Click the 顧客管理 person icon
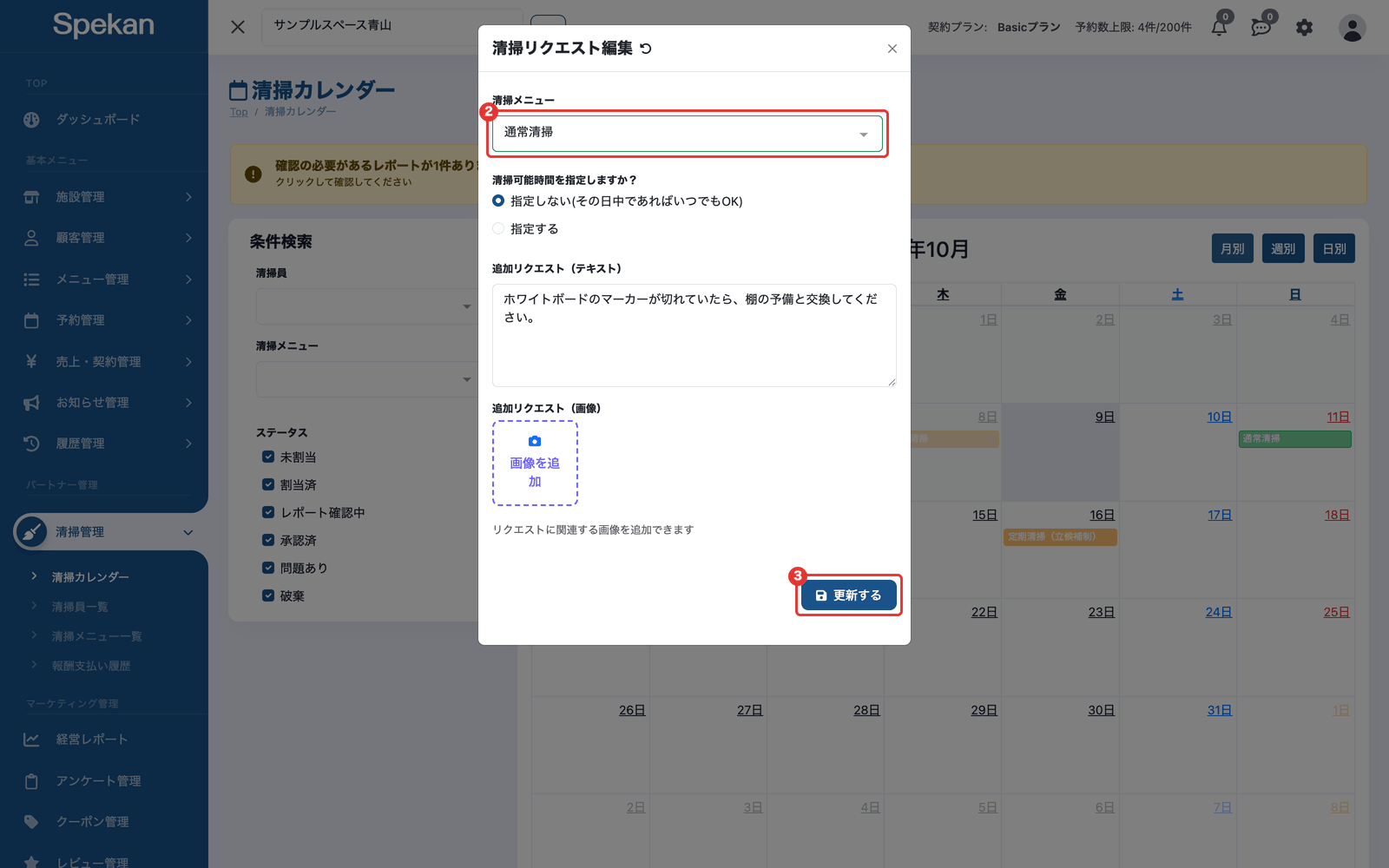Screen dimensions: 1389x868 pos(31,238)
